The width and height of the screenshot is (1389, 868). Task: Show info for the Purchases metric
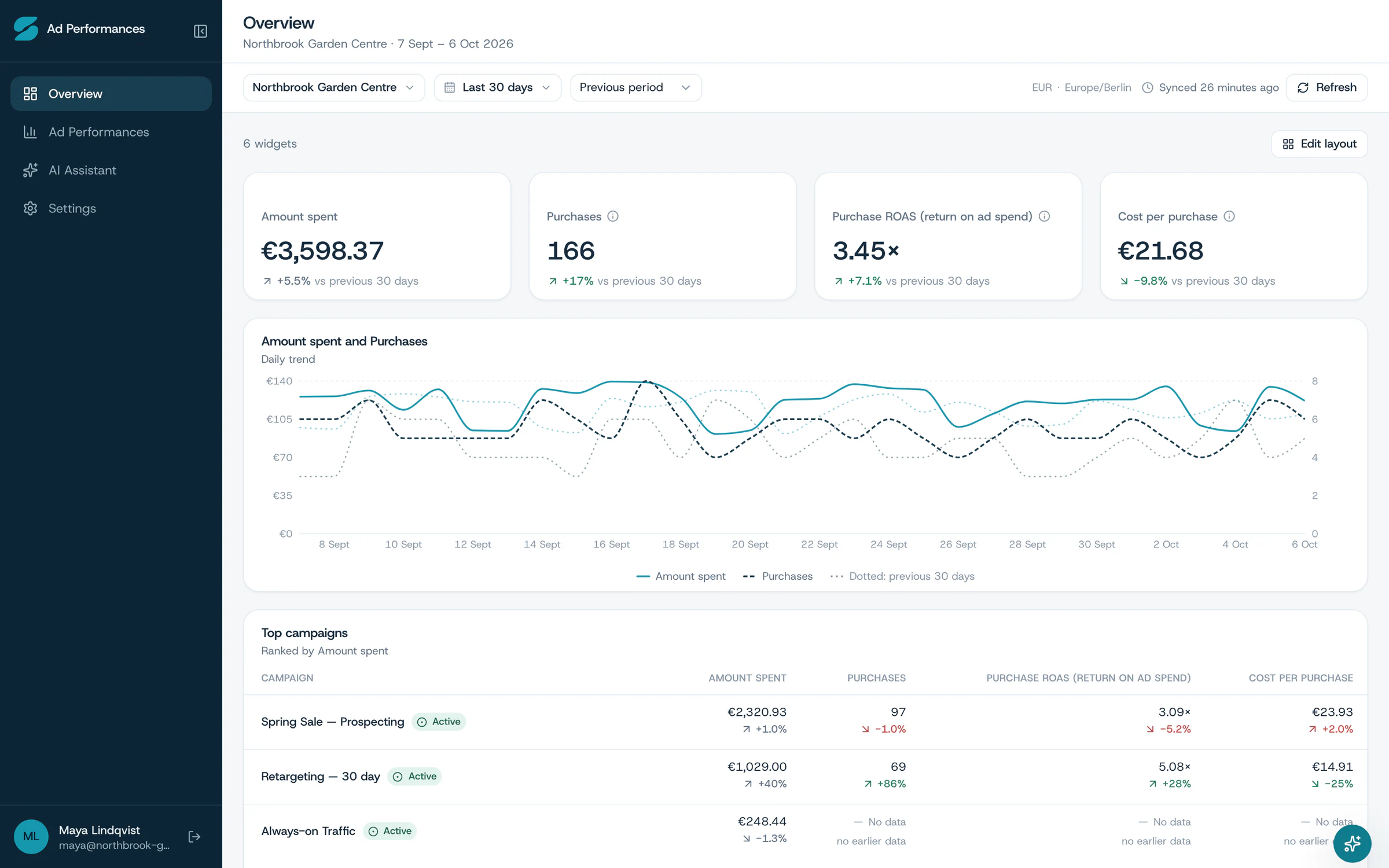click(x=613, y=216)
